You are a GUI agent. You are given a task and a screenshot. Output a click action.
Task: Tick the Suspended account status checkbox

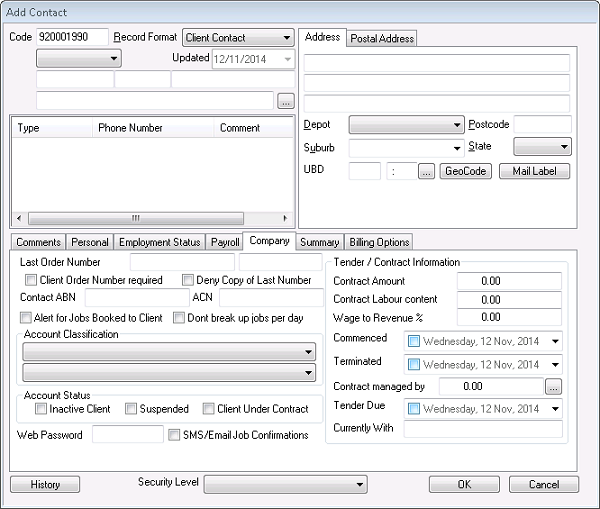click(x=131, y=409)
